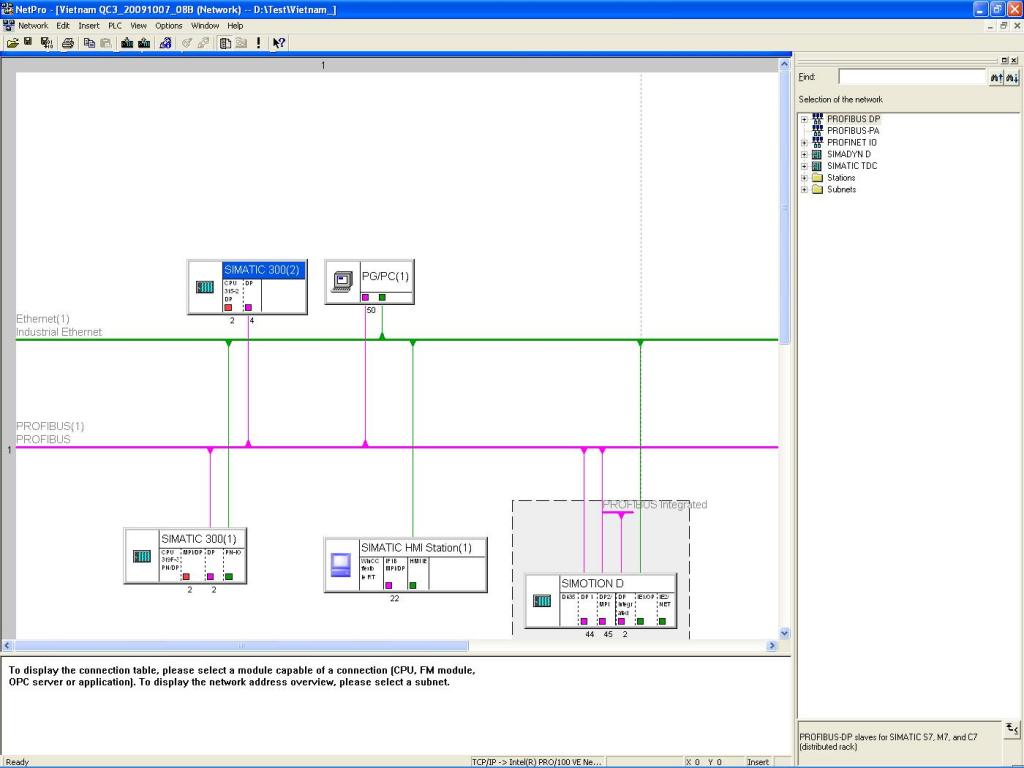The width and height of the screenshot is (1024, 768).
Task: Click the blue network info toolbar icon
Action: point(165,43)
